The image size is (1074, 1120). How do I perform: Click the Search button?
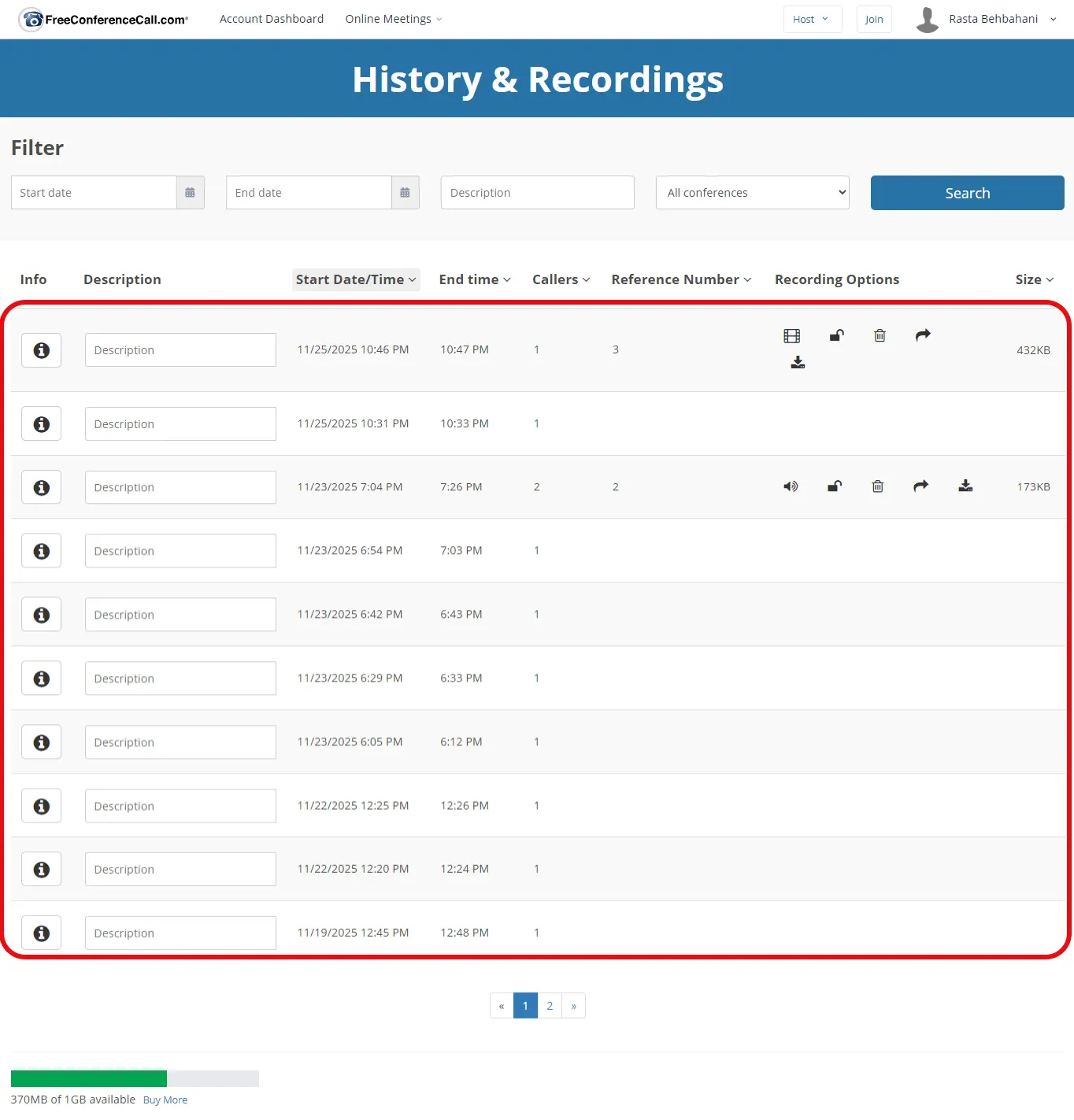[x=967, y=193]
